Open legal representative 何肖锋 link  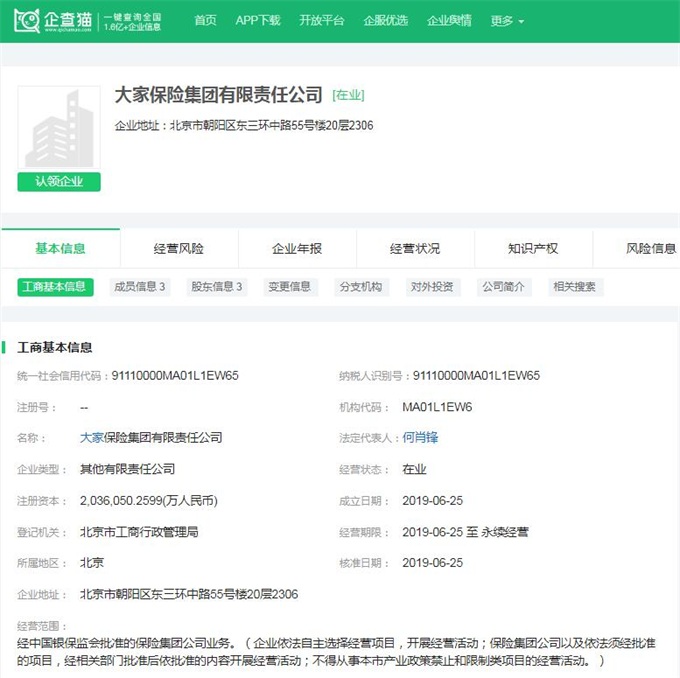(x=420, y=438)
